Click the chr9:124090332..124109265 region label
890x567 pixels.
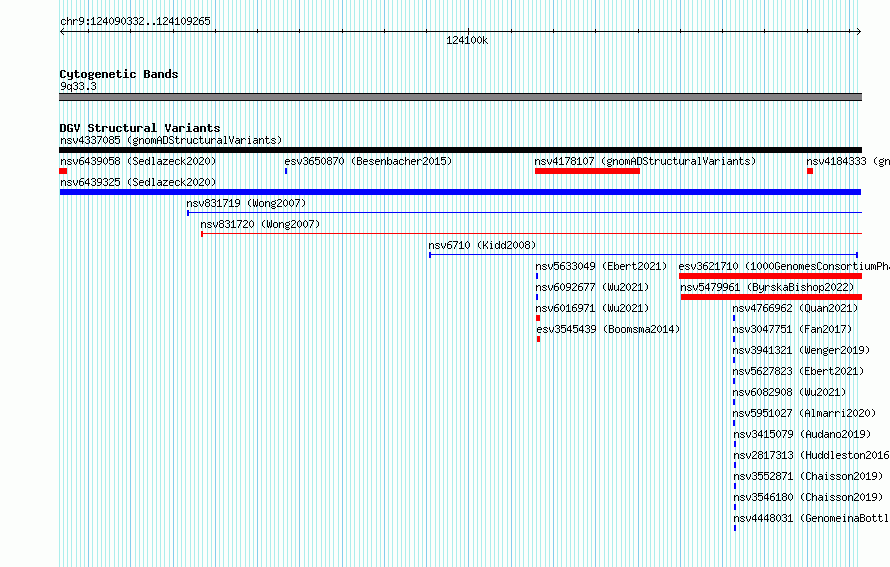pos(135,22)
